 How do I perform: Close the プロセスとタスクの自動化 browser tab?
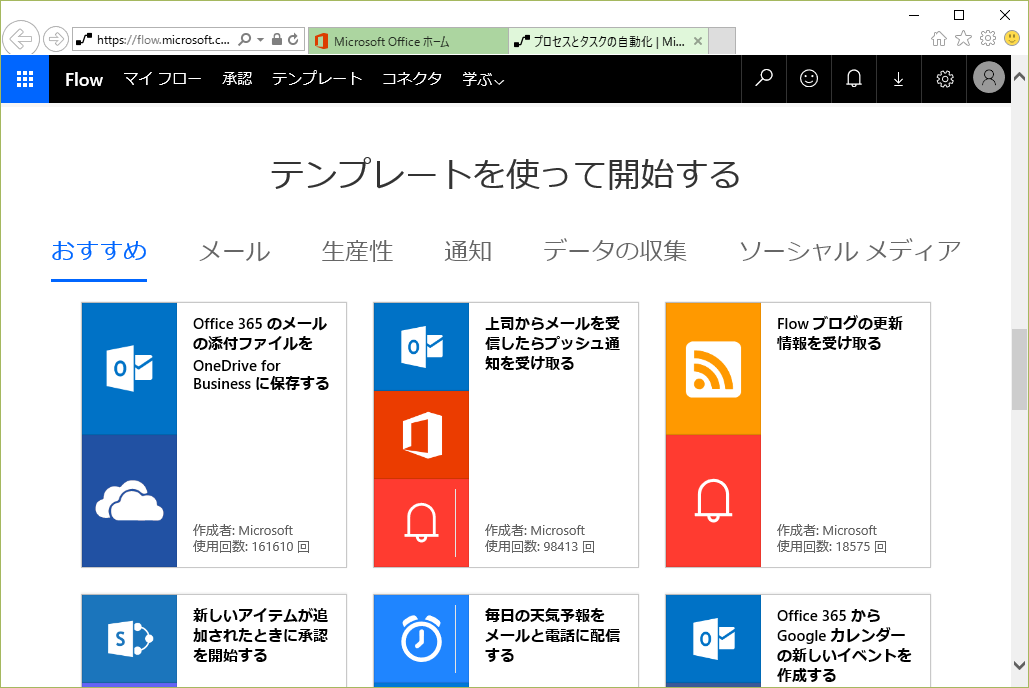(698, 41)
